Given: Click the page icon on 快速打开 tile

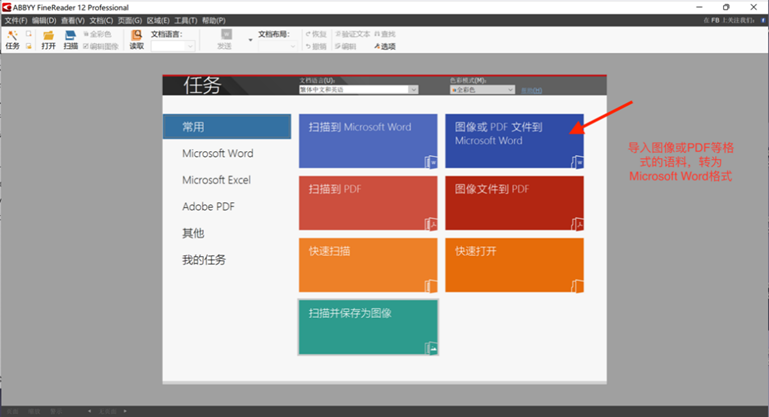Looking at the screenshot, I should click(577, 286).
